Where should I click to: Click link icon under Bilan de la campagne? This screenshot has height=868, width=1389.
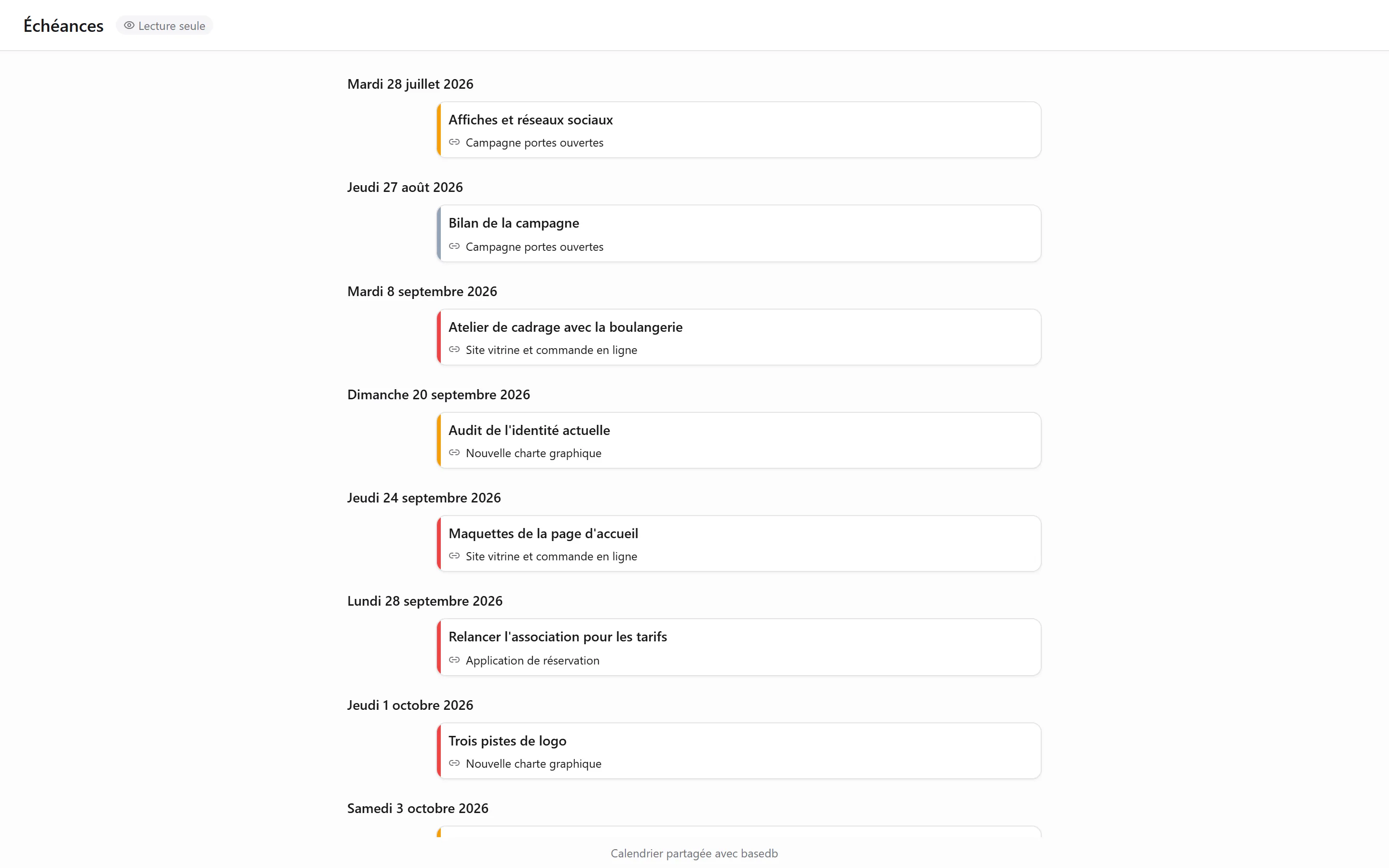(454, 246)
